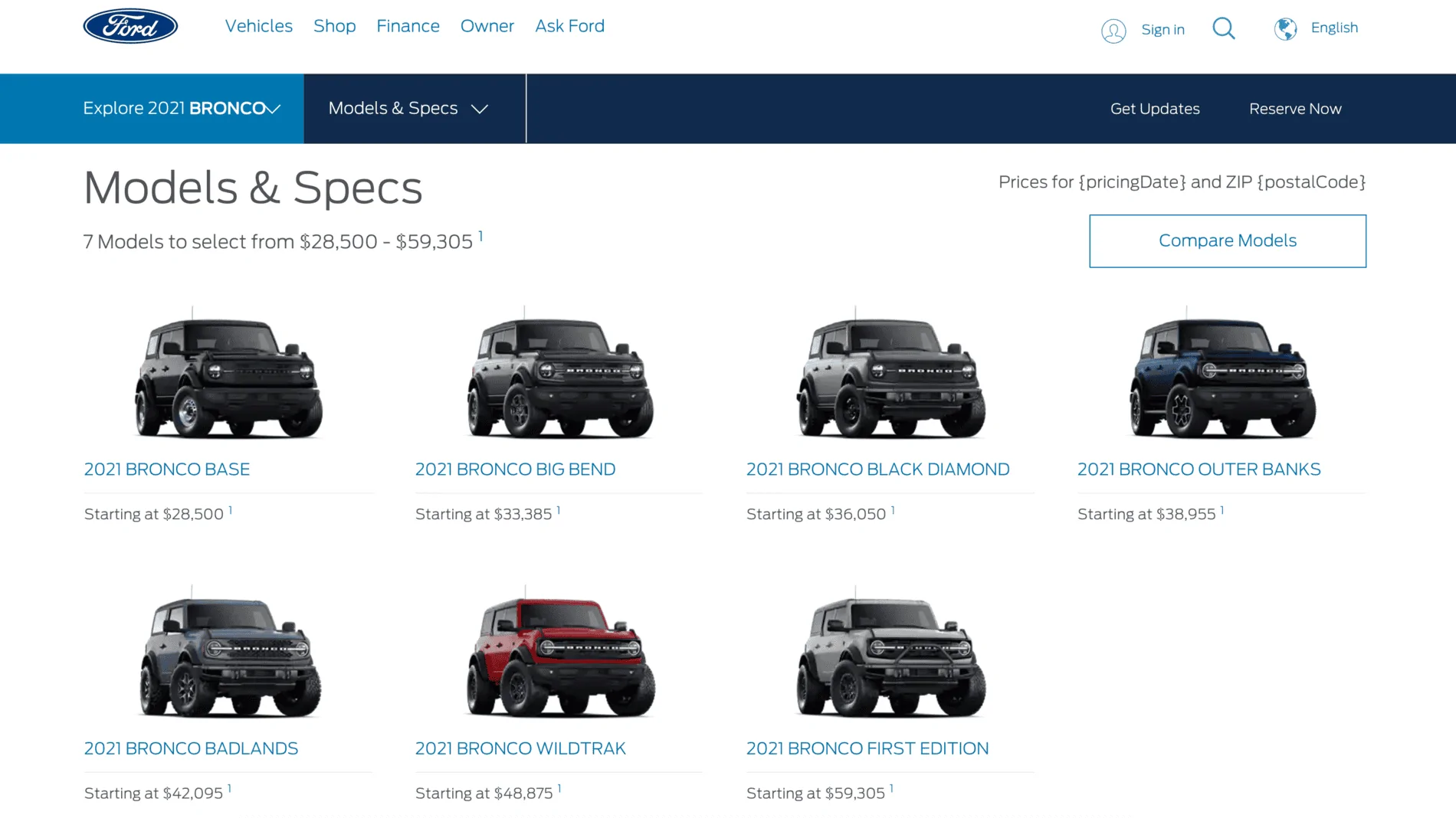Click the globe language icon
Image resolution: width=1456 pixels, height=818 pixels.
tap(1286, 29)
